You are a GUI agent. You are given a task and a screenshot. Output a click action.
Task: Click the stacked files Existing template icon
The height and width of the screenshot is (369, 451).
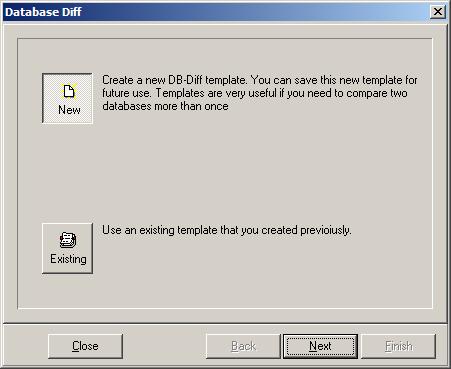coord(68,240)
